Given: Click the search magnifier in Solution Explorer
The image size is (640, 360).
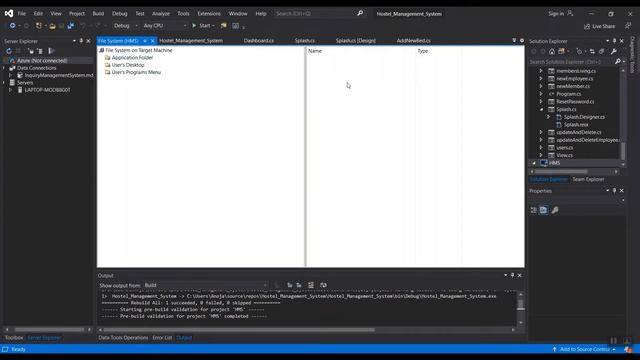Looking at the screenshot, I should tap(618, 62).
